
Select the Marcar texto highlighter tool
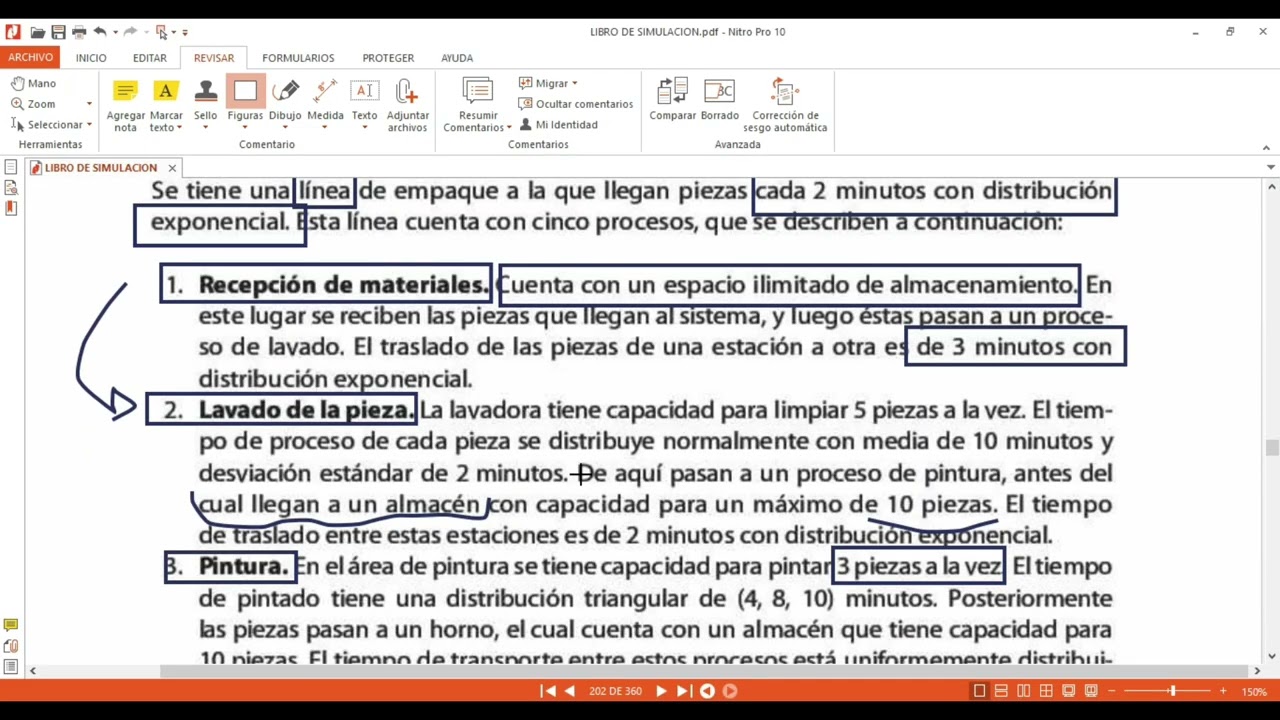166,105
